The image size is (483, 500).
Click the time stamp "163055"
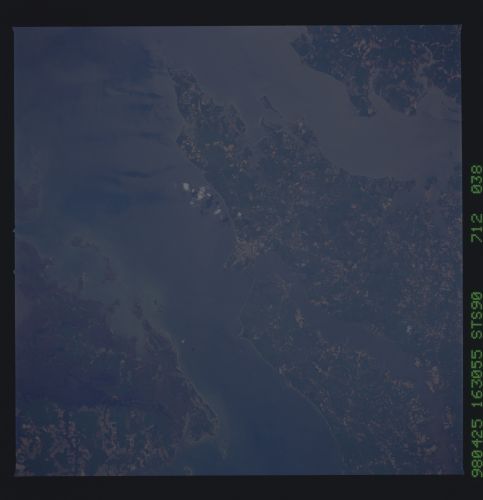(476, 379)
